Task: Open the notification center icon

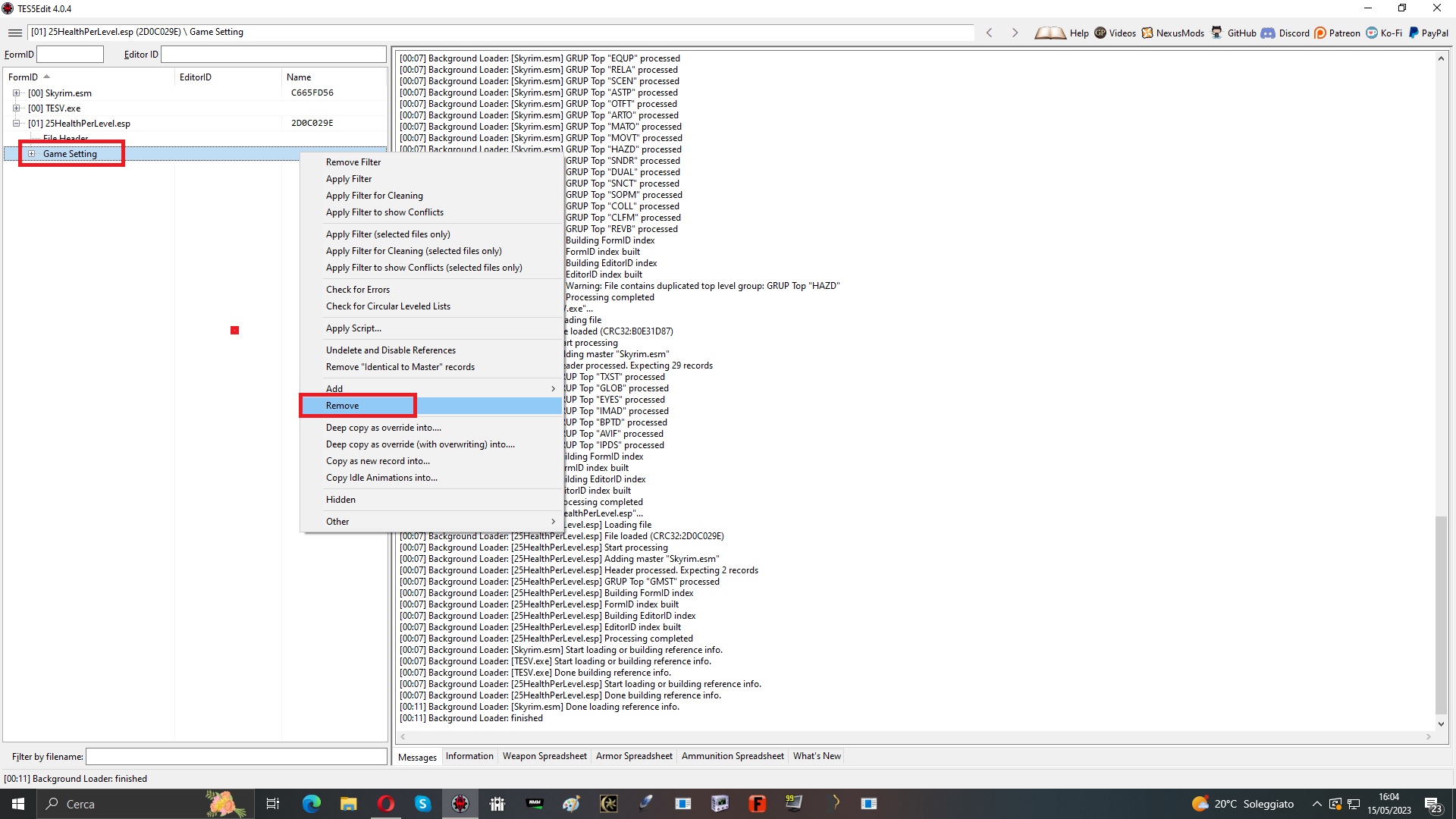Action: click(1433, 805)
